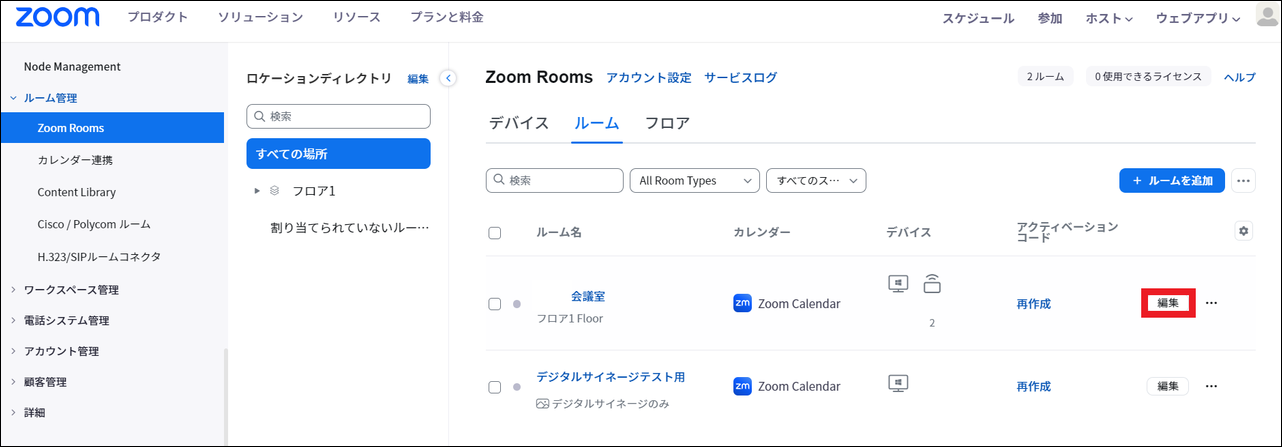
Task: Focus location directory search field
Action: (x=338, y=116)
